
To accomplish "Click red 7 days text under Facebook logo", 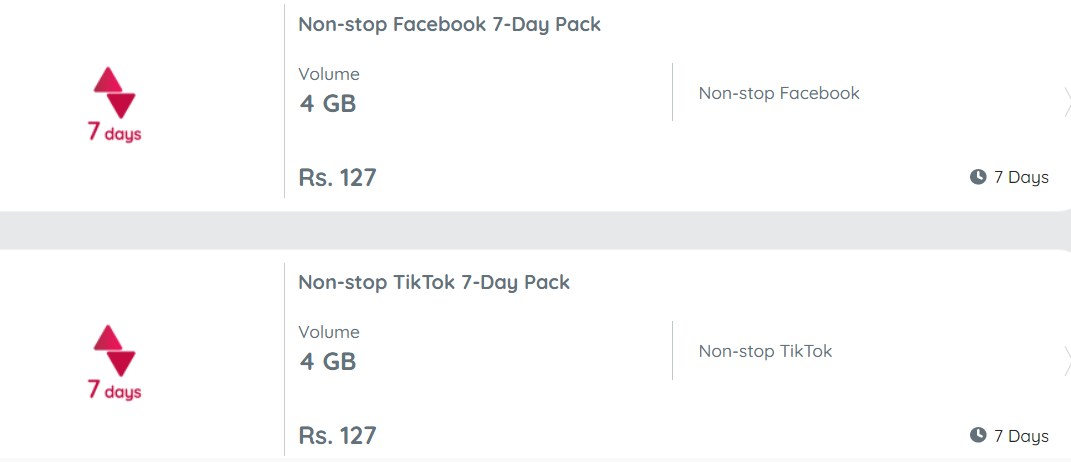I will pos(114,132).
